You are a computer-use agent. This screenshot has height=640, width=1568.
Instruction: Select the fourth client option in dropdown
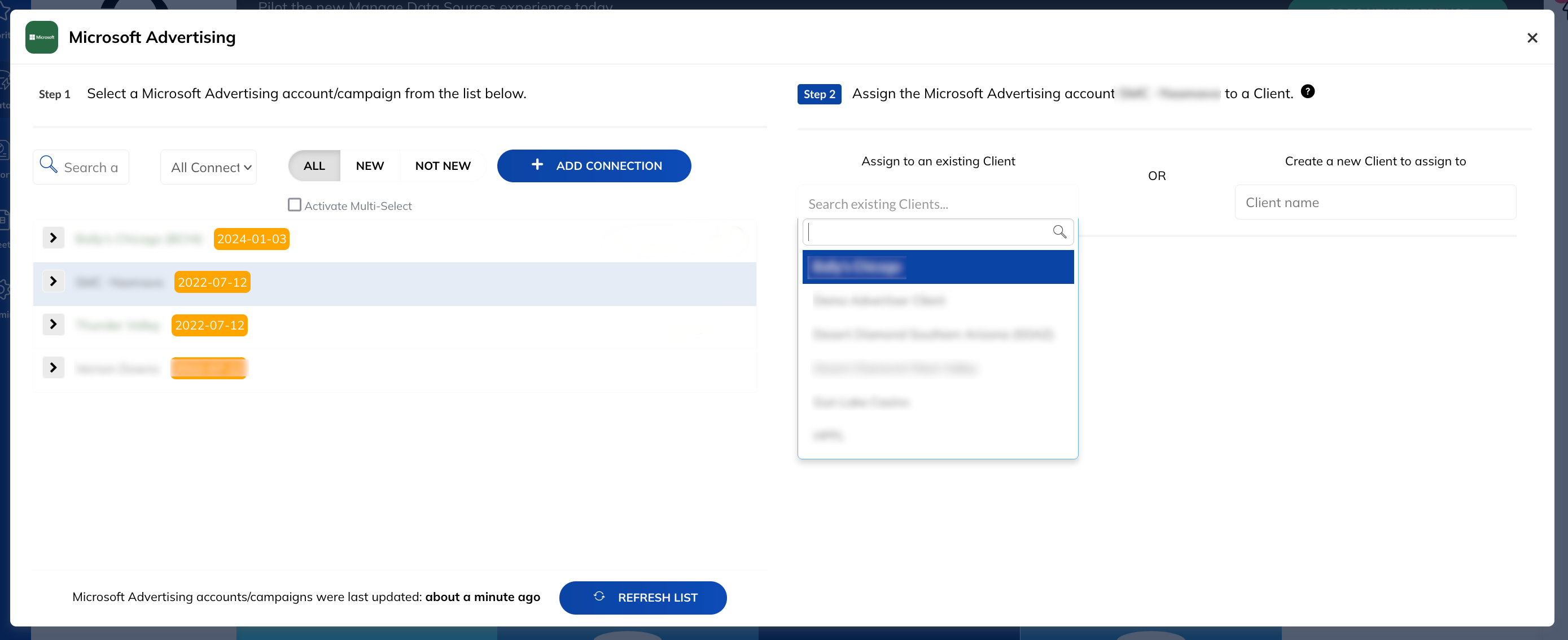point(938,369)
